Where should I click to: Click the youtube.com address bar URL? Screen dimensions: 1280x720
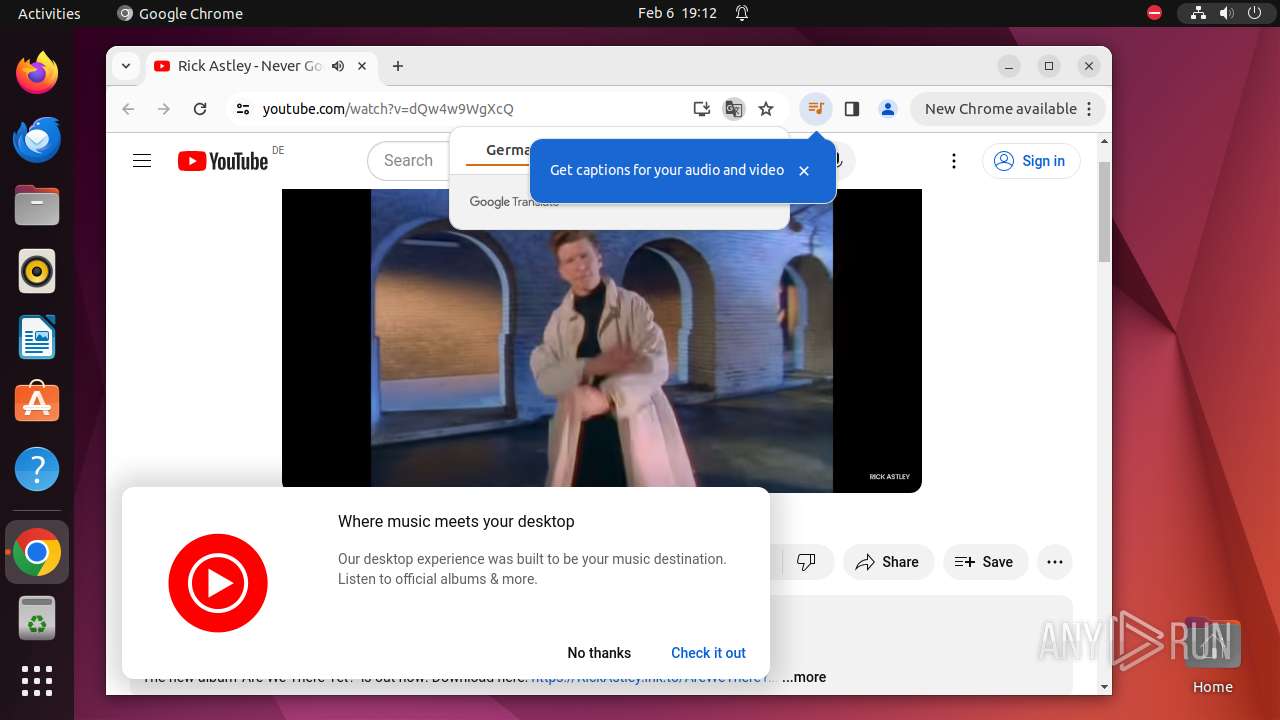coord(388,109)
